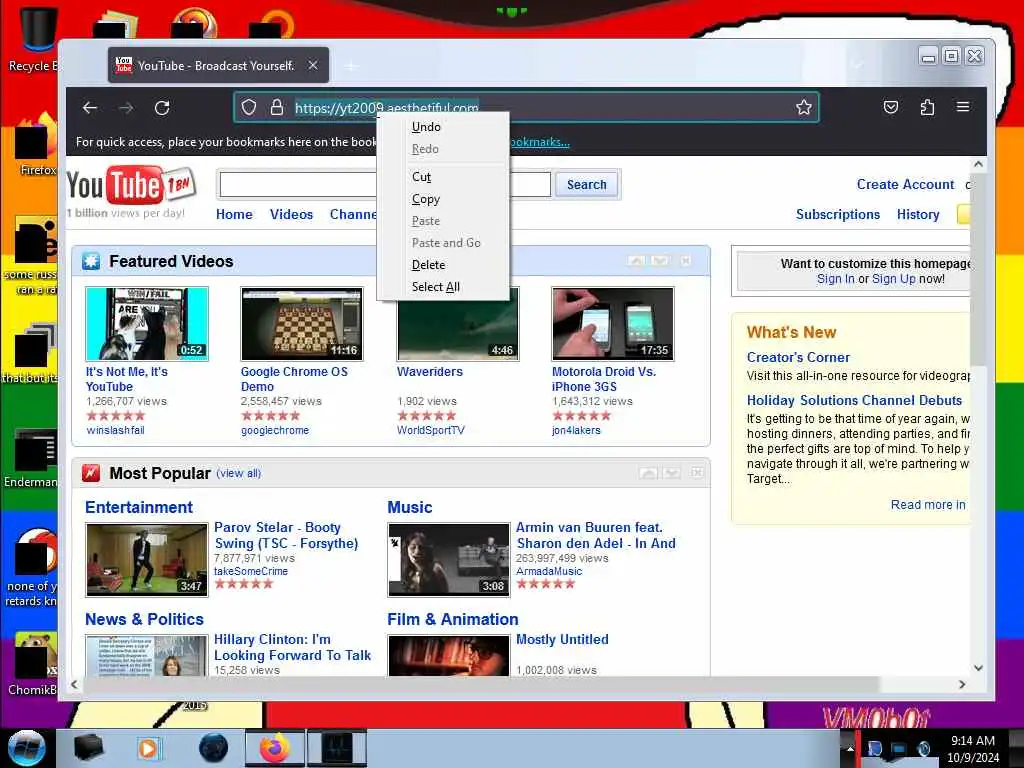Click the Read more in link

[928, 505]
